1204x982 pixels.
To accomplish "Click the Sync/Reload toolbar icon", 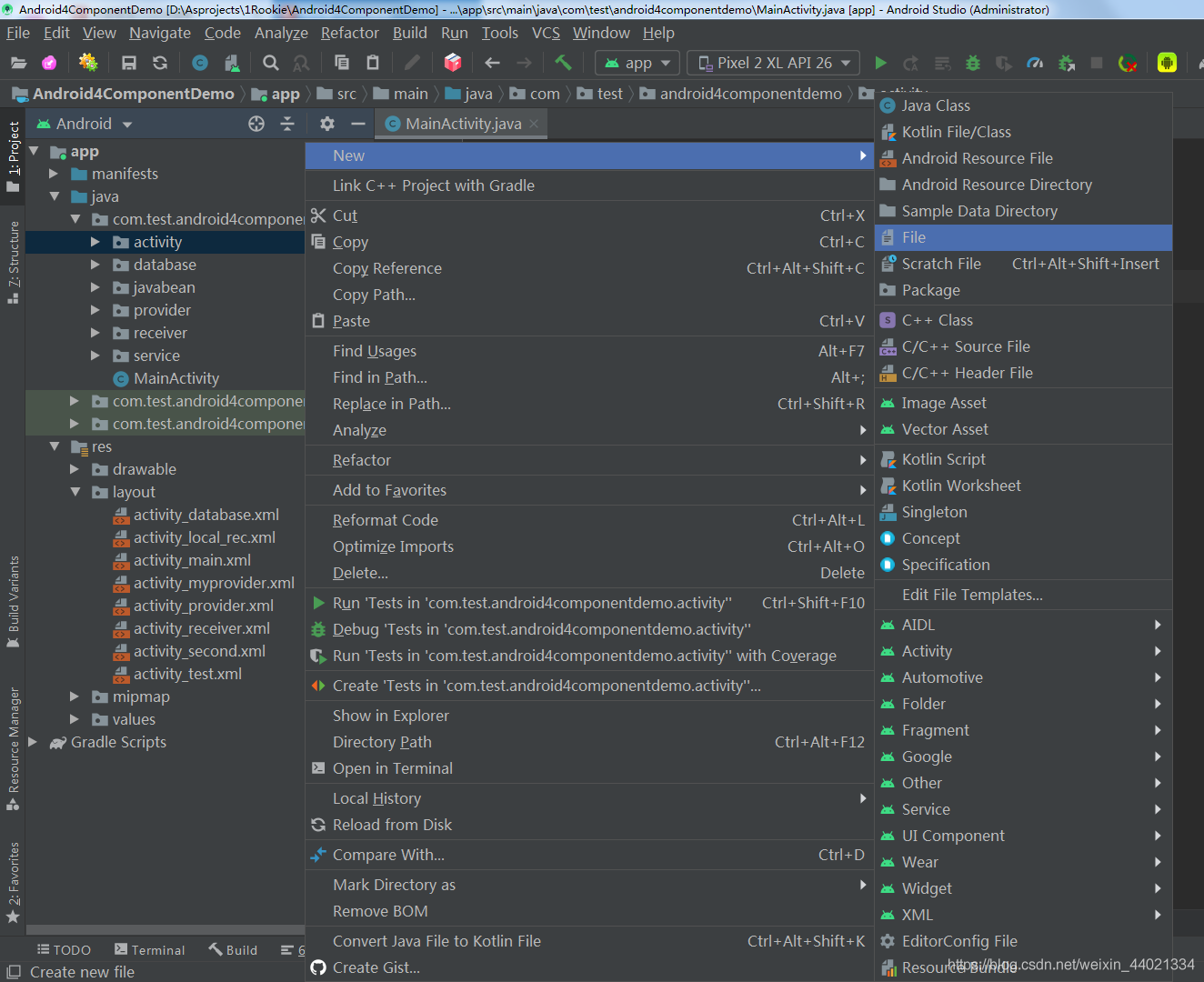I will coord(160,63).
